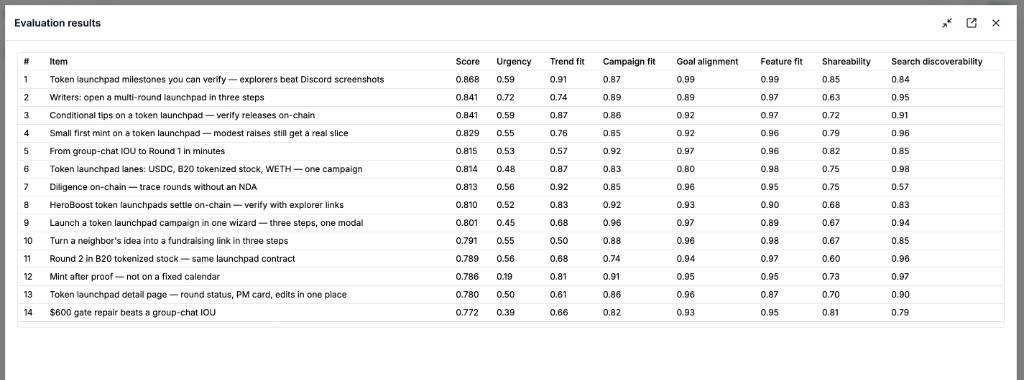The width and height of the screenshot is (1024, 380).
Task: Select row 'Round 2 in B20 tokenized stock'
Action: tap(511, 259)
